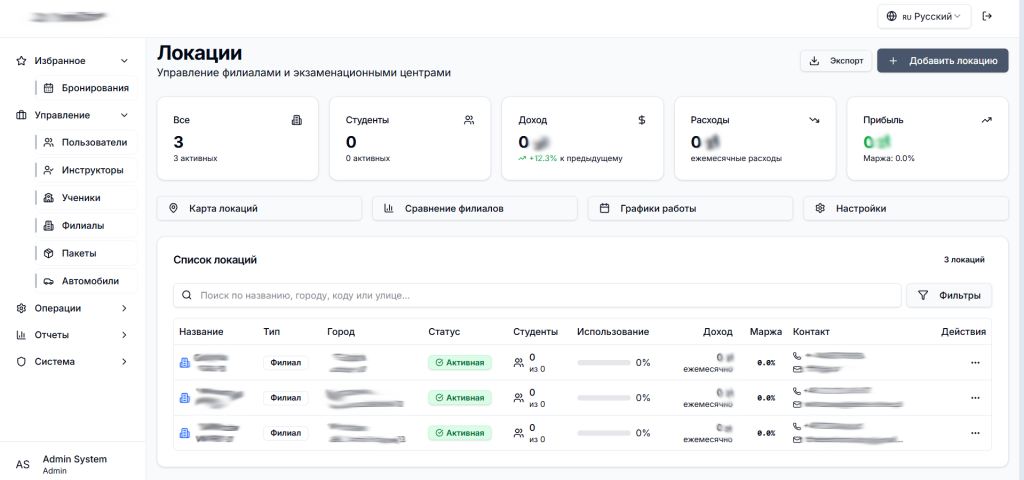The width and height of the screenshot is (1024, 480).
Task: Open actions menu for the third location row
Action: [x=975, y=433]
